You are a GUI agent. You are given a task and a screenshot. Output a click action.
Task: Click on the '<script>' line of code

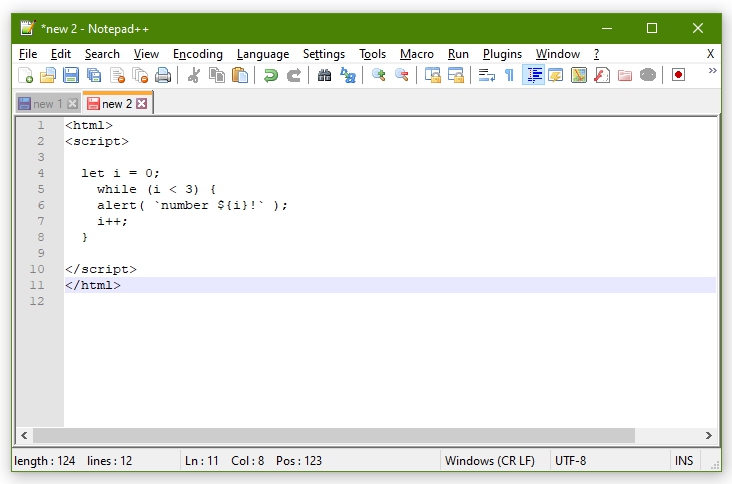[97, 141]
